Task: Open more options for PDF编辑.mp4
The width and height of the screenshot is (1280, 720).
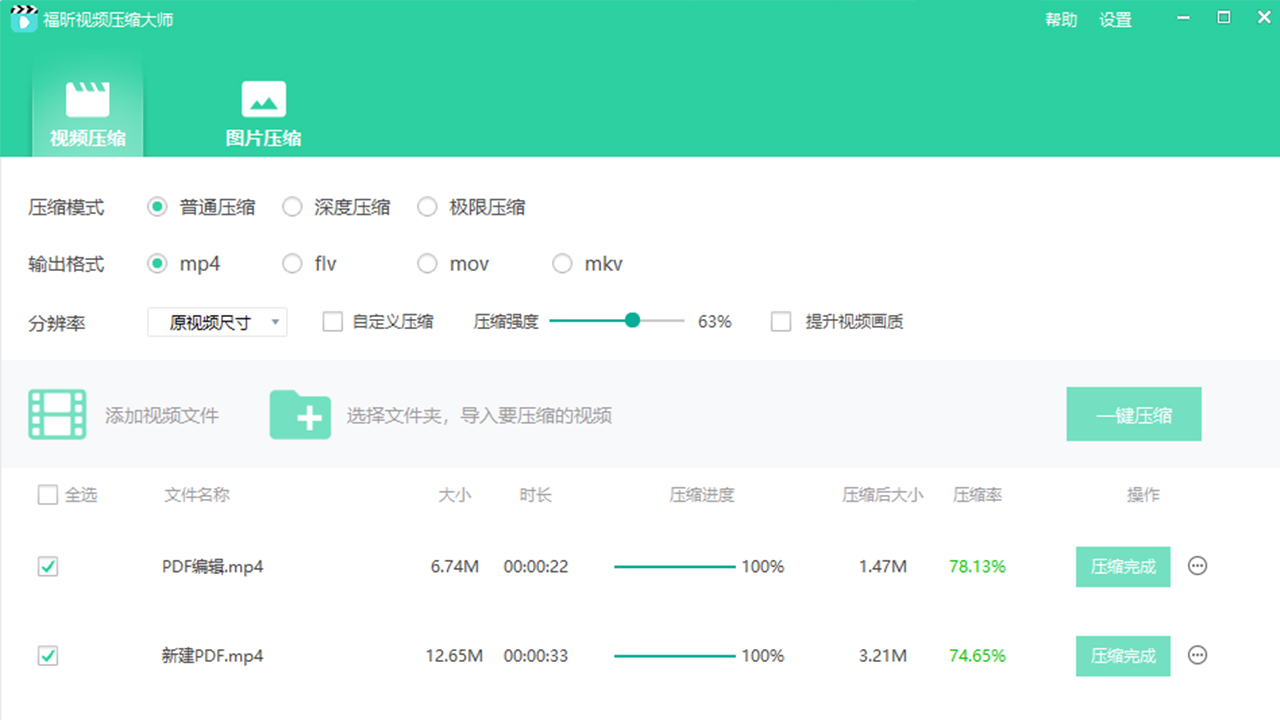Action: [1197, 566]
